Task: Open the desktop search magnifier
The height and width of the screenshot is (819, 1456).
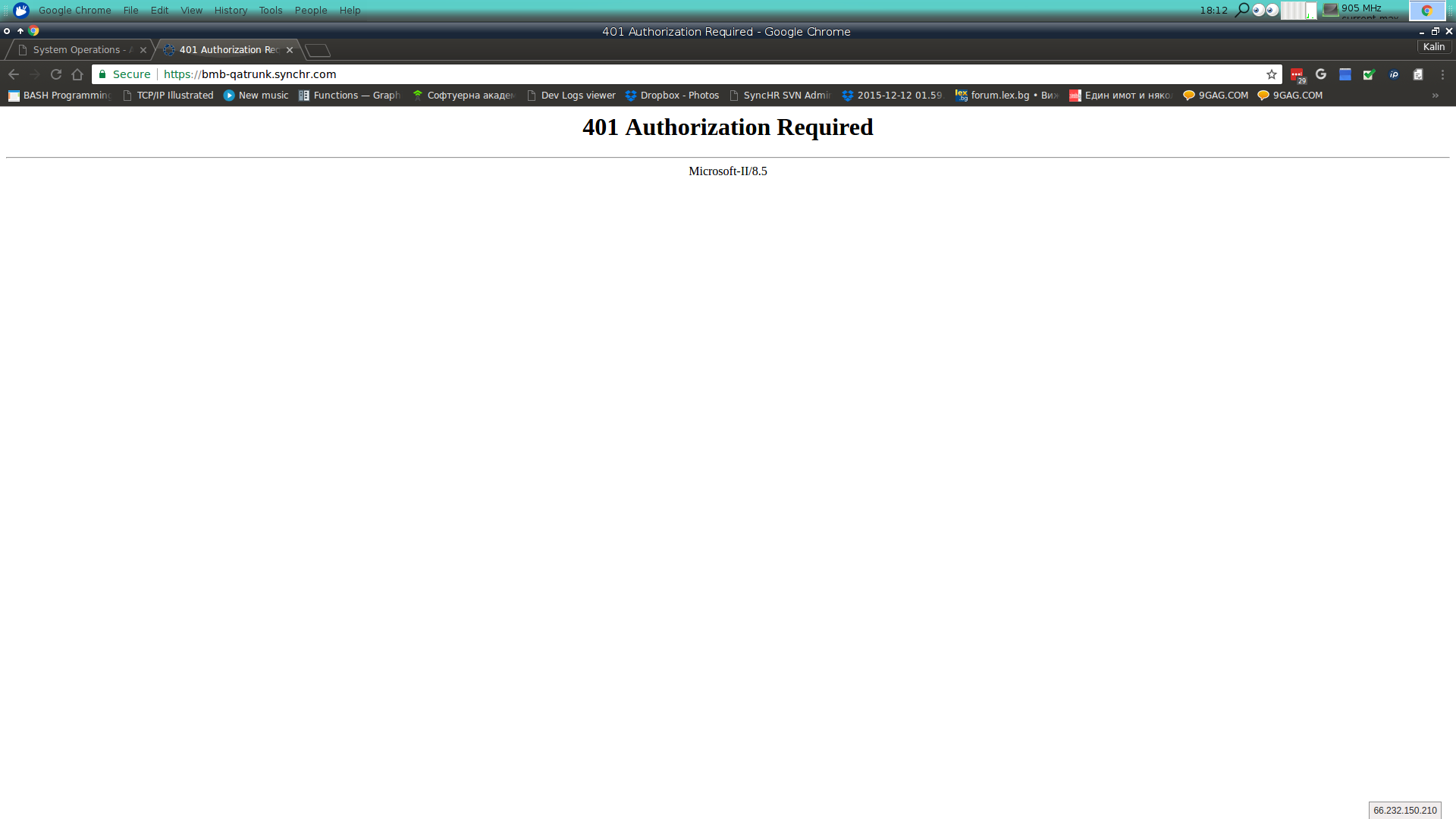Action: 1242,10
